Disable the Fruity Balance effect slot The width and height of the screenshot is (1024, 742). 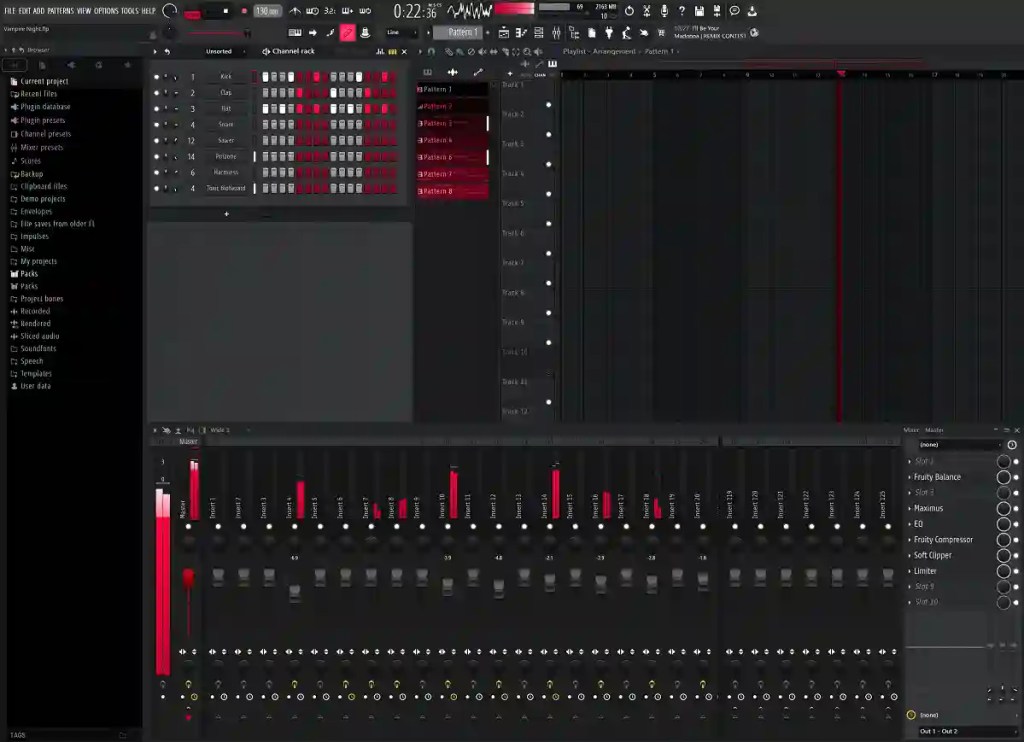point(1016,477)
